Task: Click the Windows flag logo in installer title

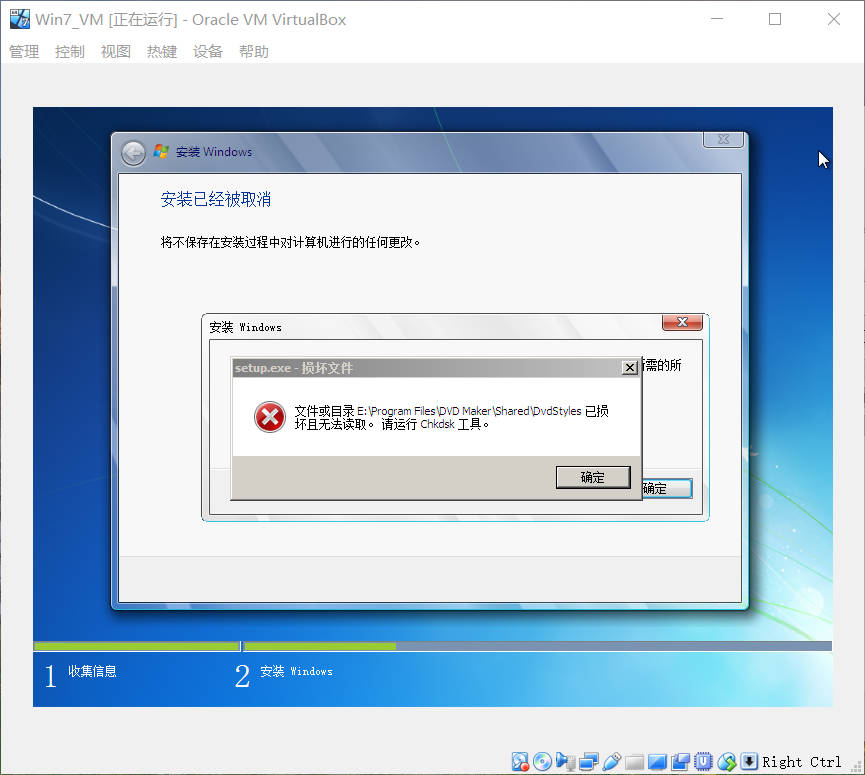Action: 161,151
